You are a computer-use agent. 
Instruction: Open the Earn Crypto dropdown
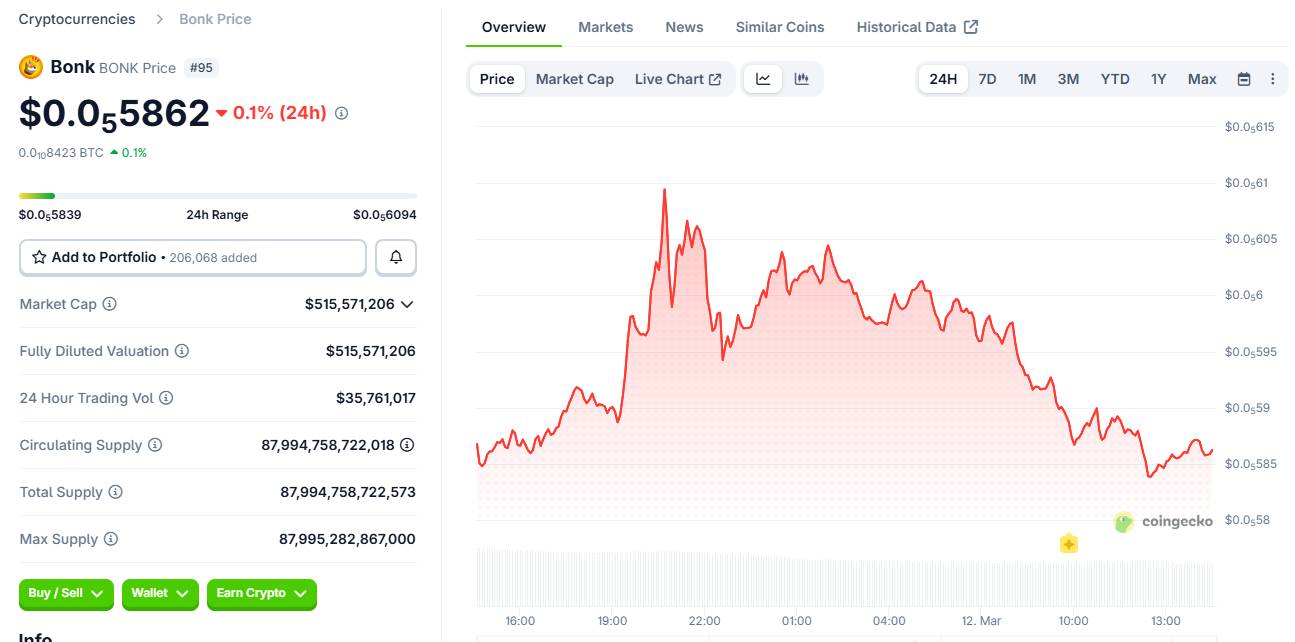click(261, 594)
